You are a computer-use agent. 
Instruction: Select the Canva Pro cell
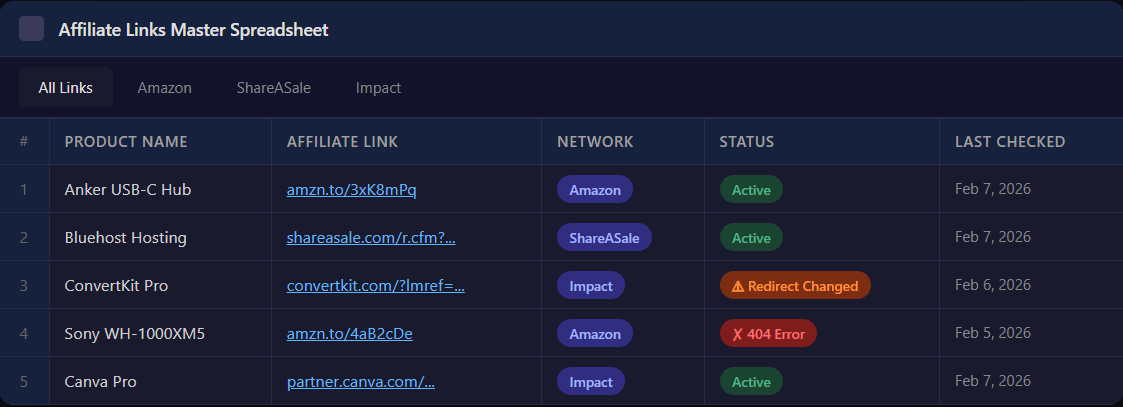[160, 381]
